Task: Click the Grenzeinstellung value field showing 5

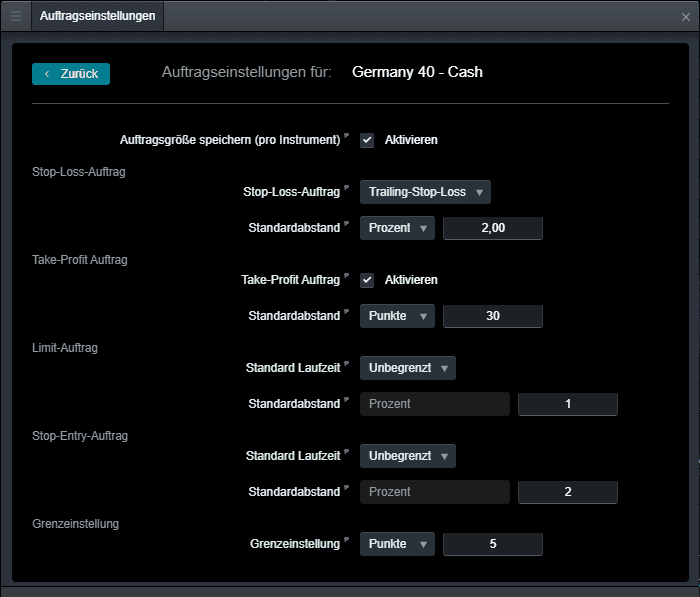Action: click(x=492, y=544)
